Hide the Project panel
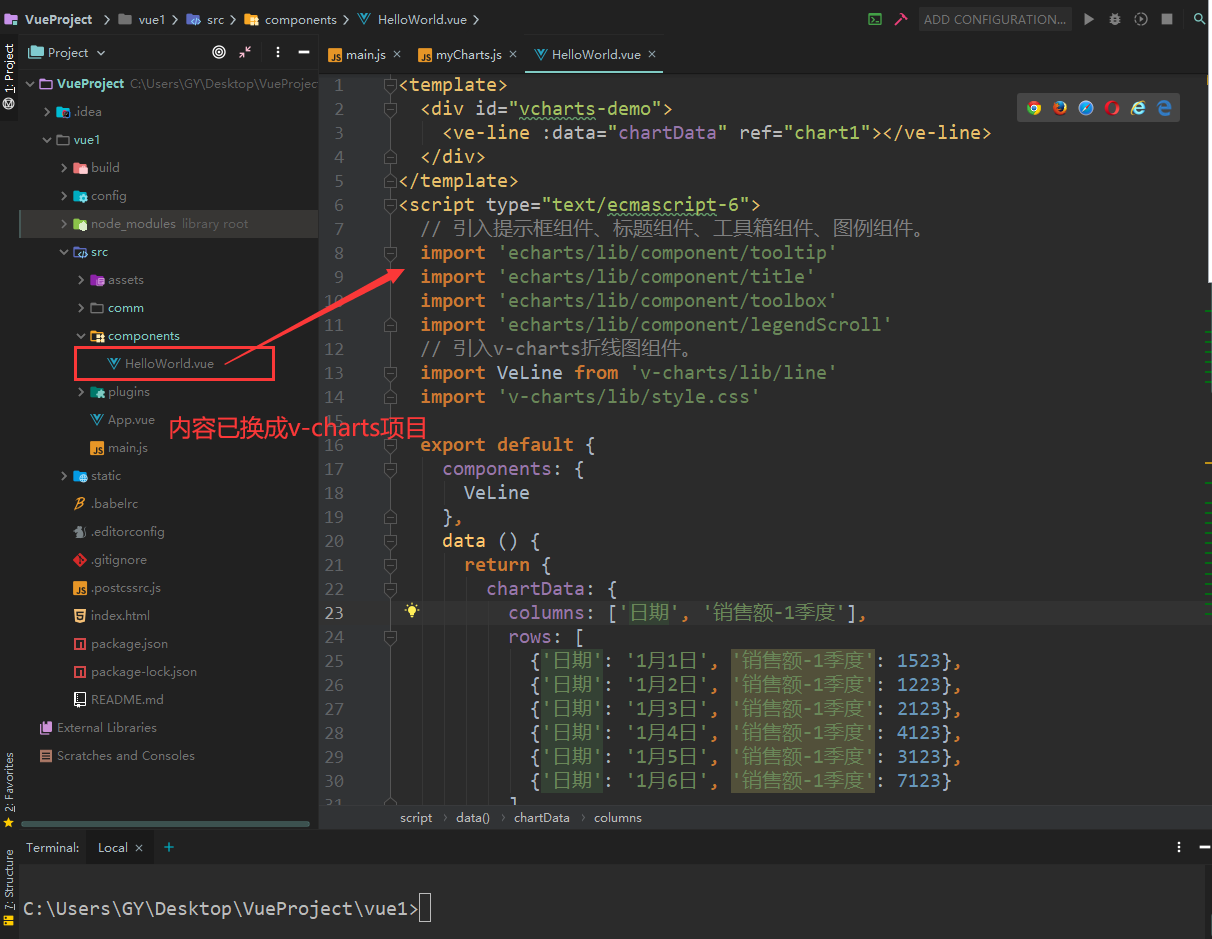1212x939 pixels. click(x=304, y=52)
